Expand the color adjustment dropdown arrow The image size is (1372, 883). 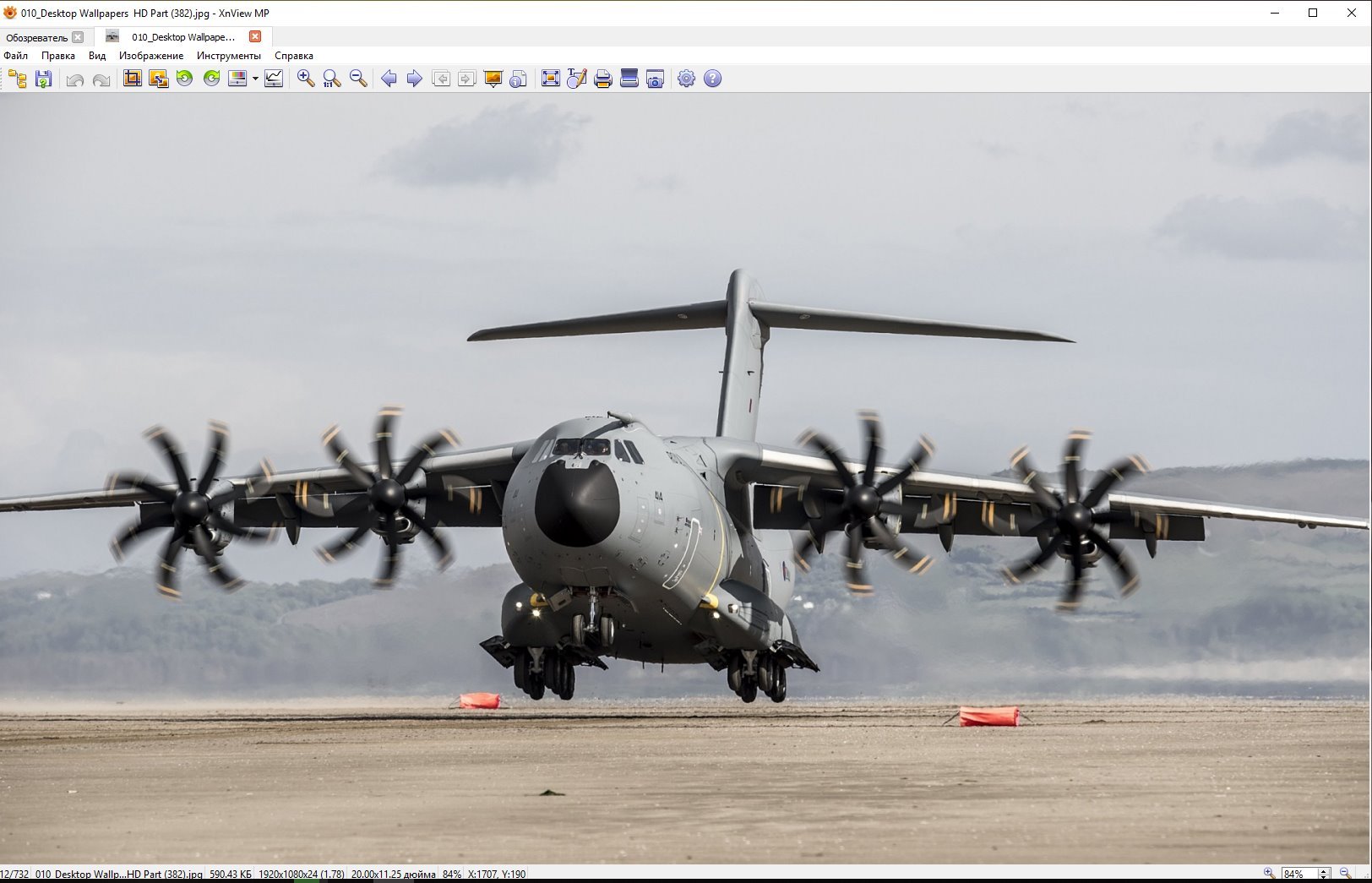point(255,79)
